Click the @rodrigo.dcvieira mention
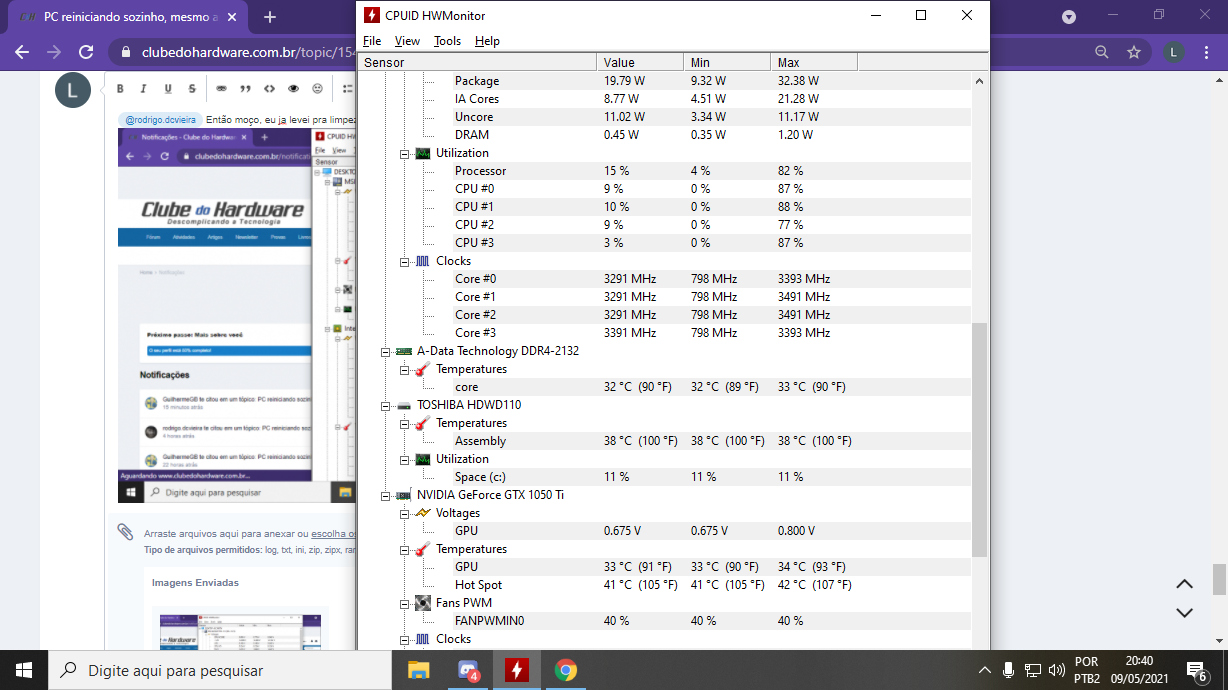Screen dimensions: 1228x690 [160, 120]
